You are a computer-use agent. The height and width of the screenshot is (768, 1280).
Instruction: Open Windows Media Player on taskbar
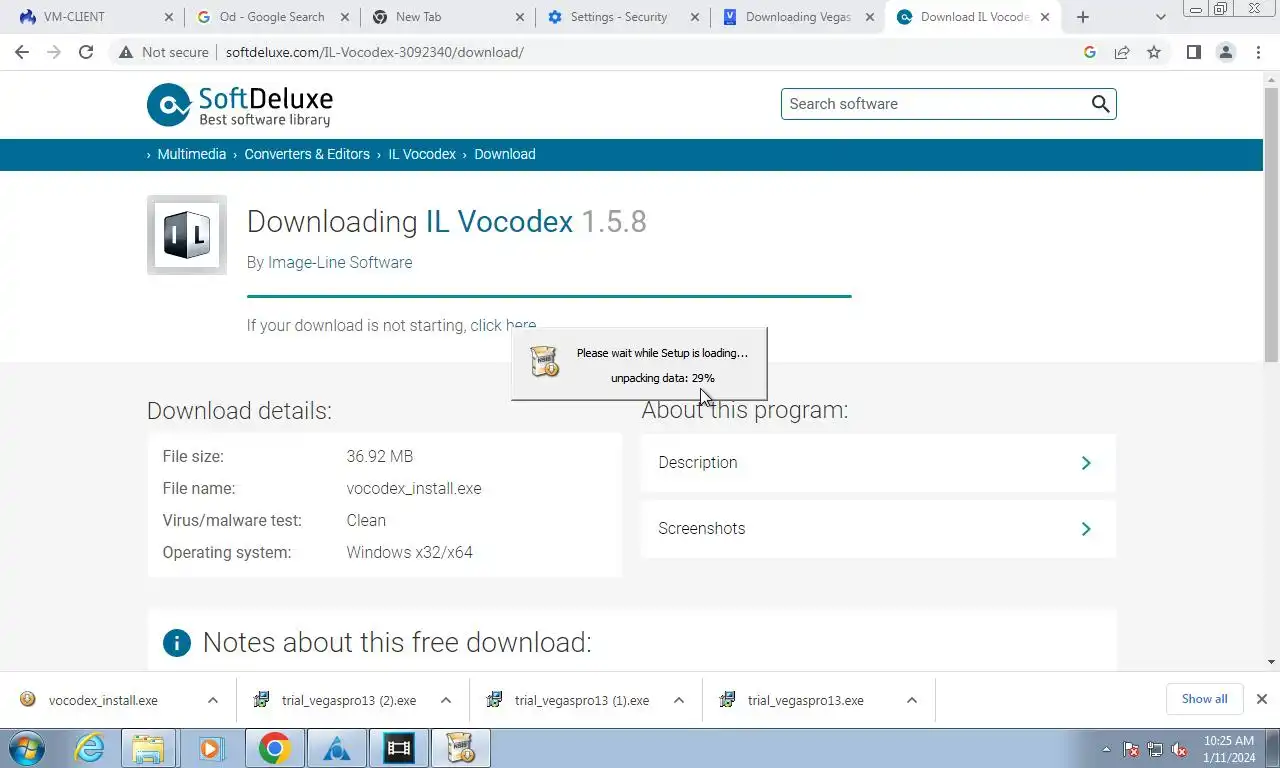pos(210,748)
